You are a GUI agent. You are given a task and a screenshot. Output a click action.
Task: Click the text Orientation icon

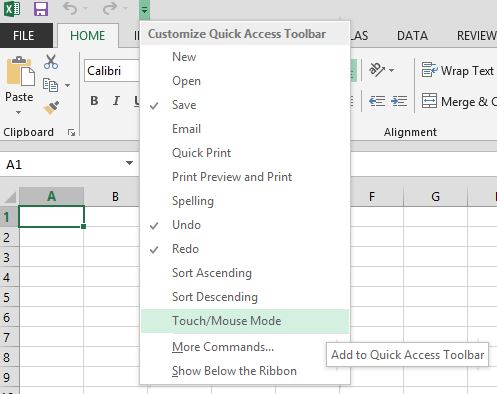377,70
